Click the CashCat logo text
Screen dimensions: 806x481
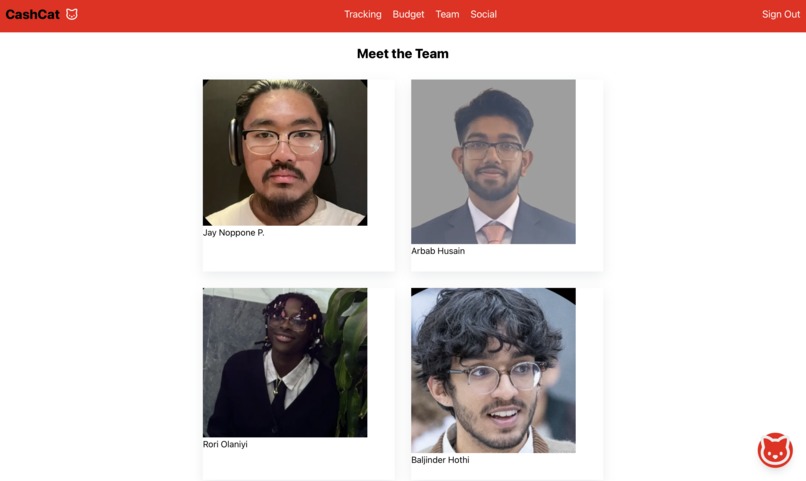tap(32, 14)
